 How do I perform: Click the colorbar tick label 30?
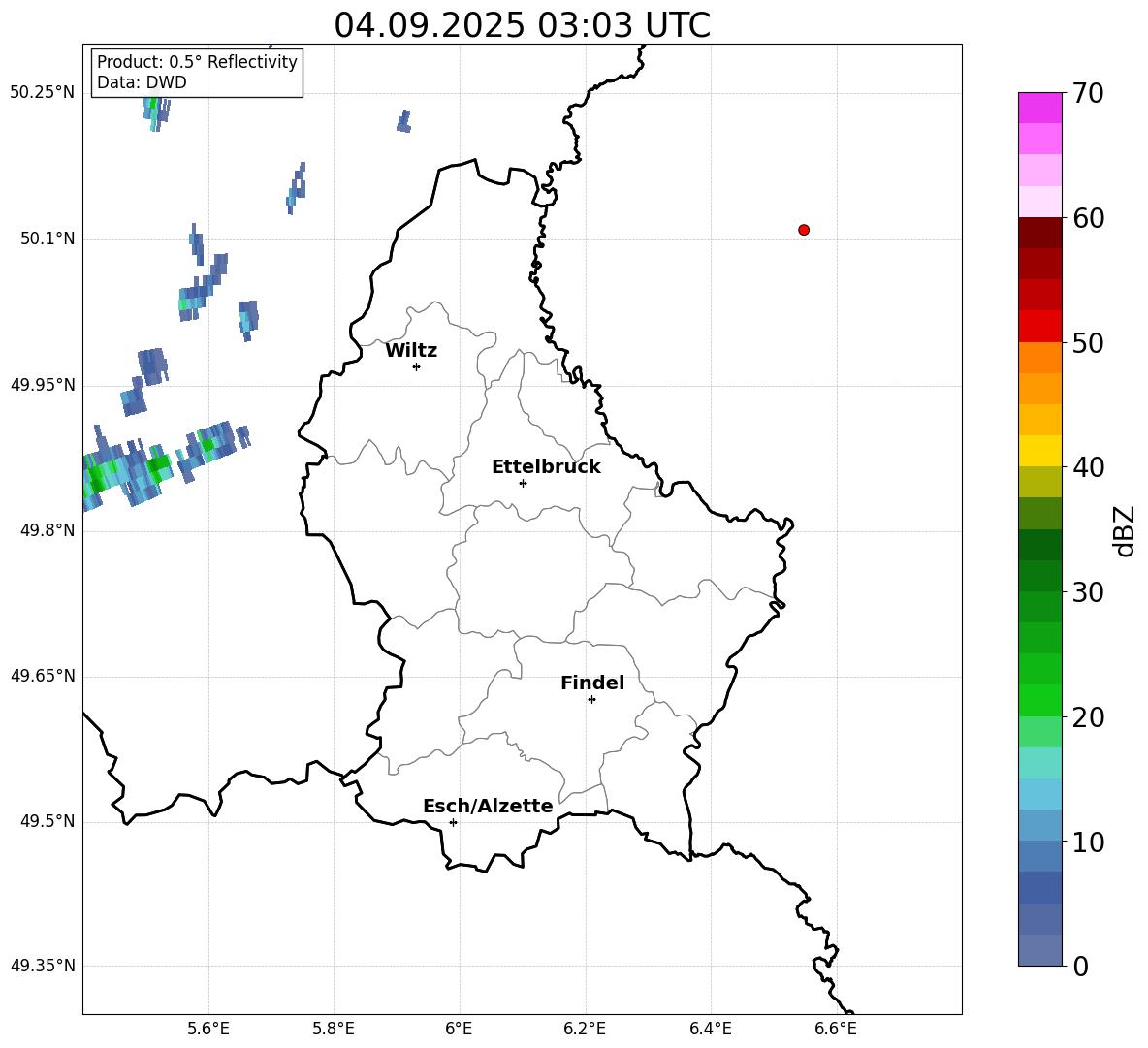tap(1088, 592)
